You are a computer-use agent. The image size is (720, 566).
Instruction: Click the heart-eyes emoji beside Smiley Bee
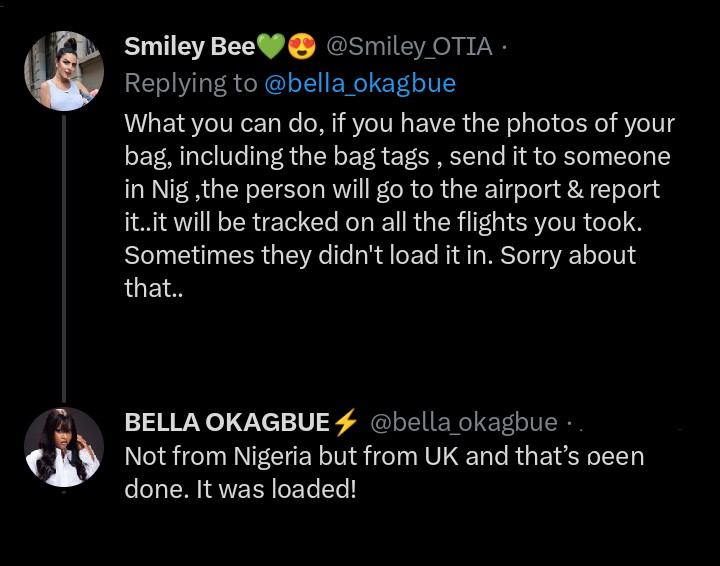[301, 46]
